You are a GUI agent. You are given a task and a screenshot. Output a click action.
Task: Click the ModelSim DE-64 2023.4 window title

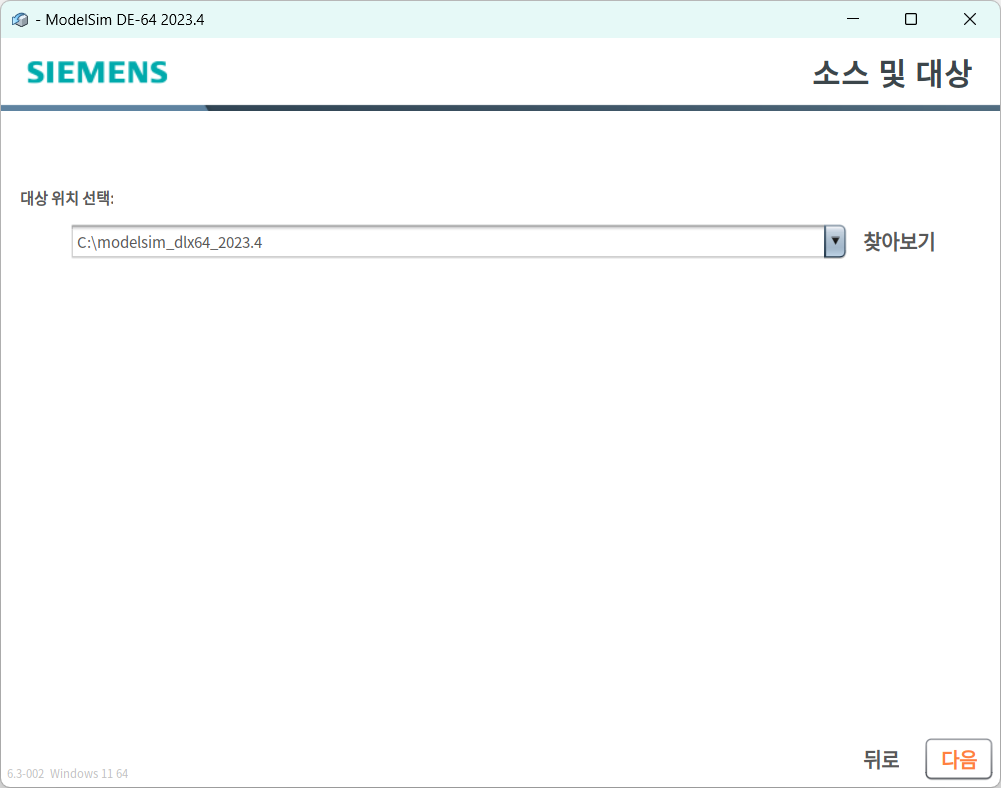120,20
